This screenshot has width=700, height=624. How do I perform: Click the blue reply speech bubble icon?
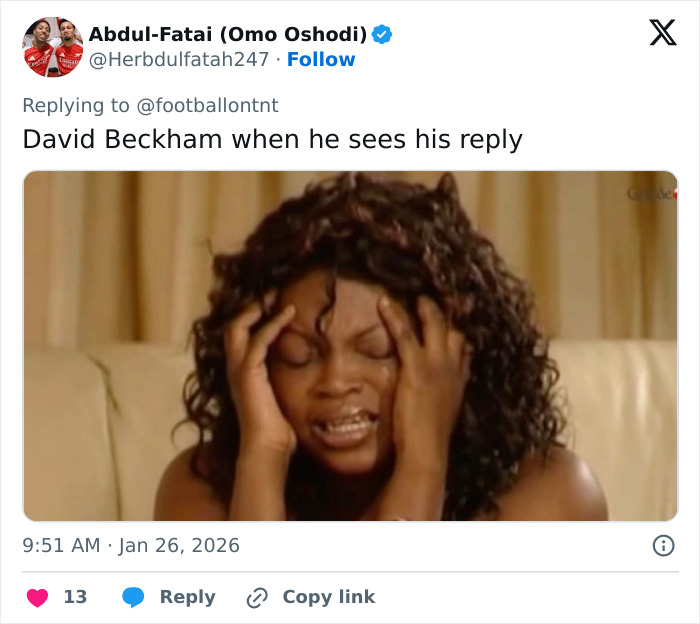(134, 597)
